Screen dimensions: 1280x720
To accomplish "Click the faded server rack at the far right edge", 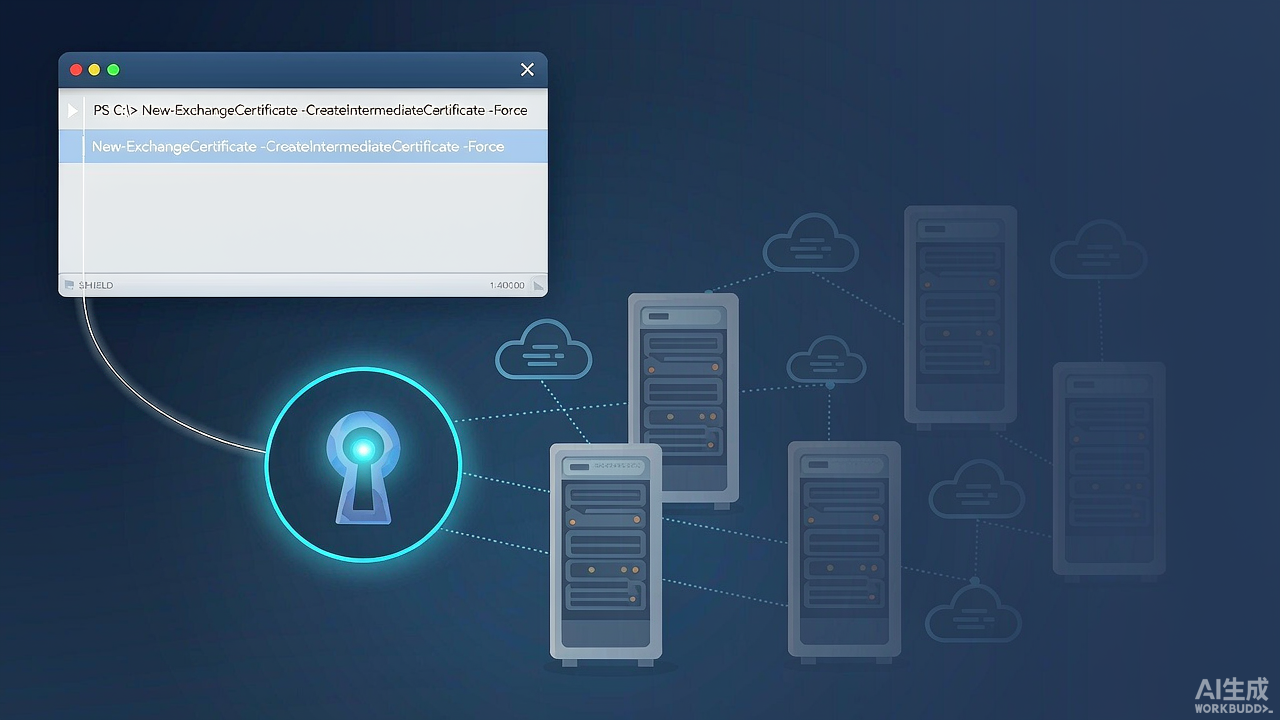I will 1109,471.
